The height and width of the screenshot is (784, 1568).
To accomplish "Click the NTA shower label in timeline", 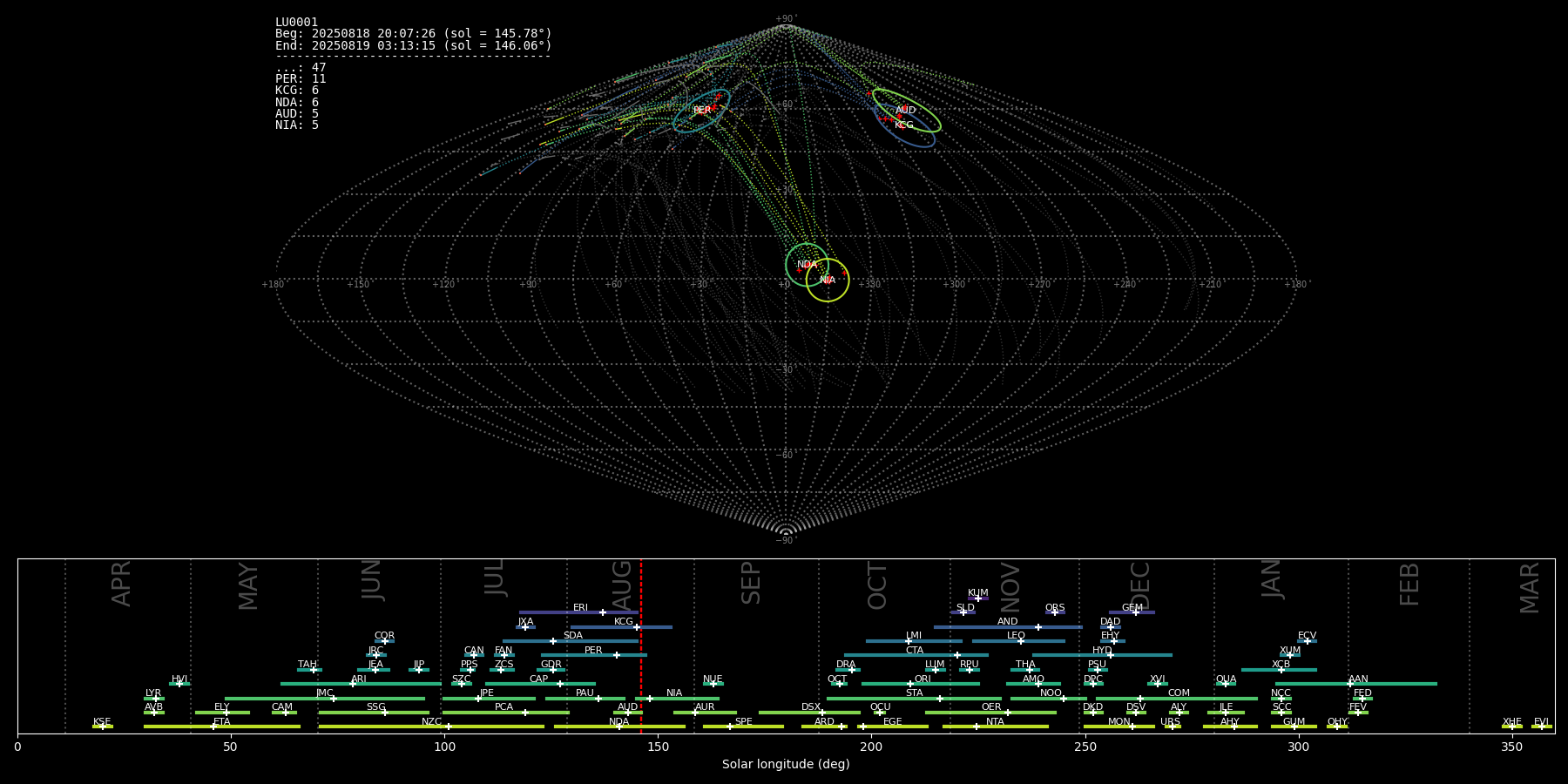I will tap(995, 722).
